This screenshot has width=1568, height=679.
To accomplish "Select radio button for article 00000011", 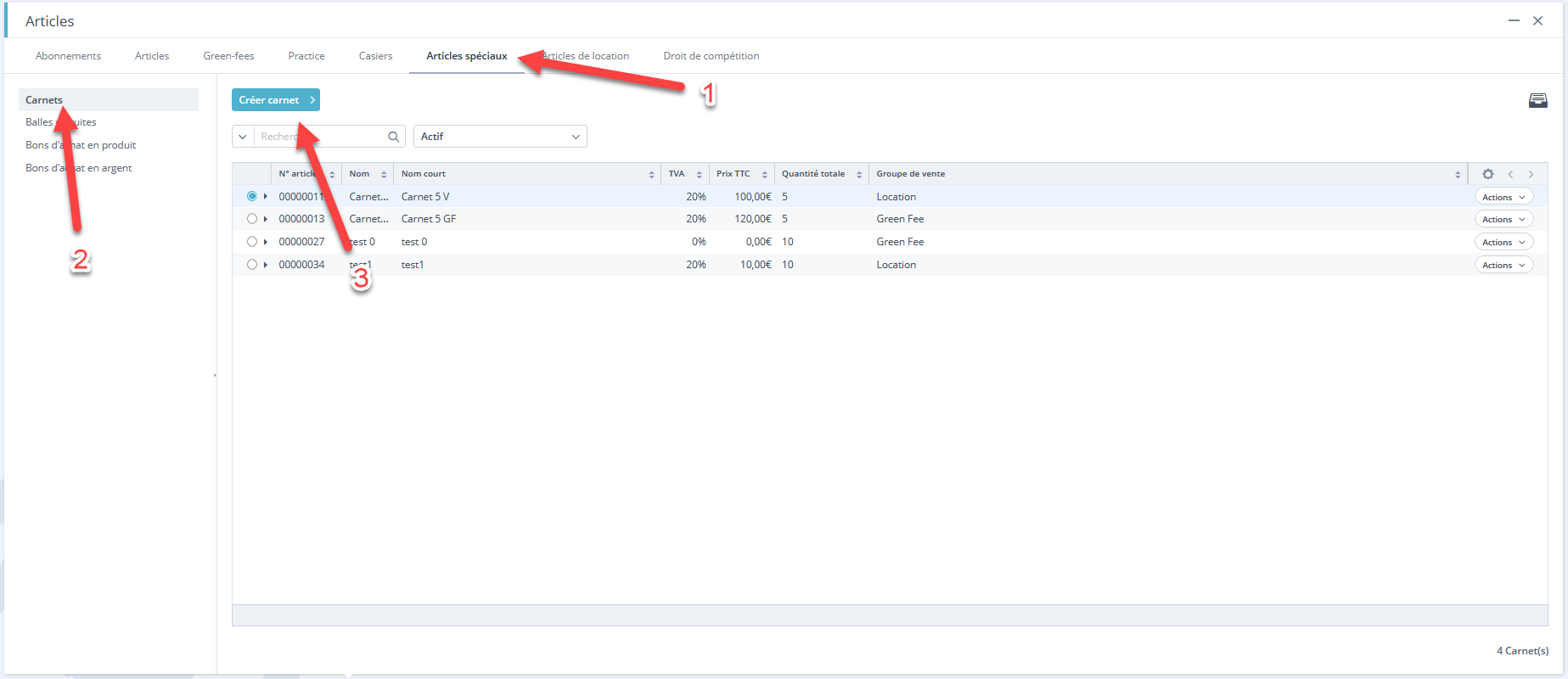I will pos(252,196).
